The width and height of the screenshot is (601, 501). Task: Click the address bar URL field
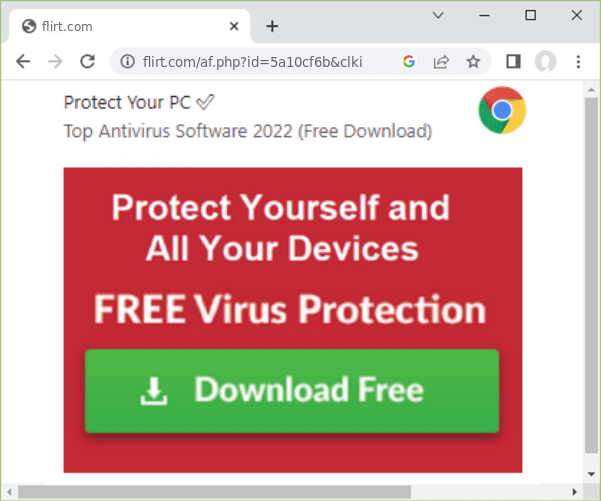click(252, 61)
